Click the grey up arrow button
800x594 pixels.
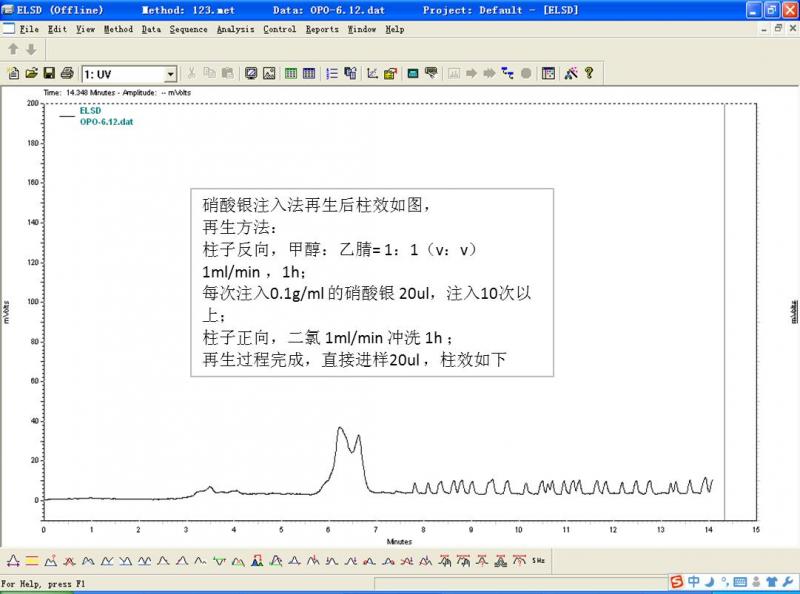tap(13, 49)
